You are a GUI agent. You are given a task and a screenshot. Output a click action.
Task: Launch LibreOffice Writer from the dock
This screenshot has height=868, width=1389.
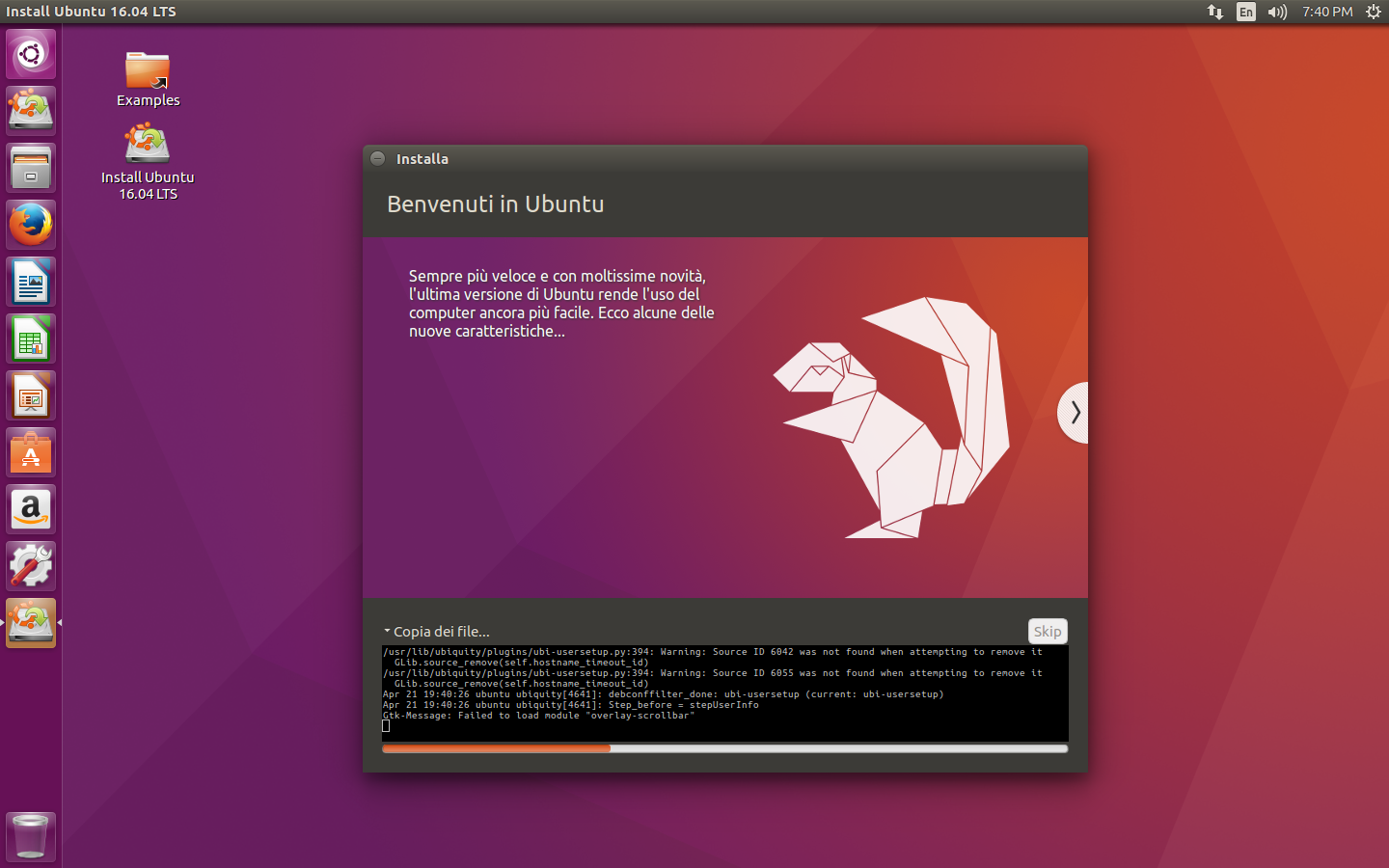(31, 281)
